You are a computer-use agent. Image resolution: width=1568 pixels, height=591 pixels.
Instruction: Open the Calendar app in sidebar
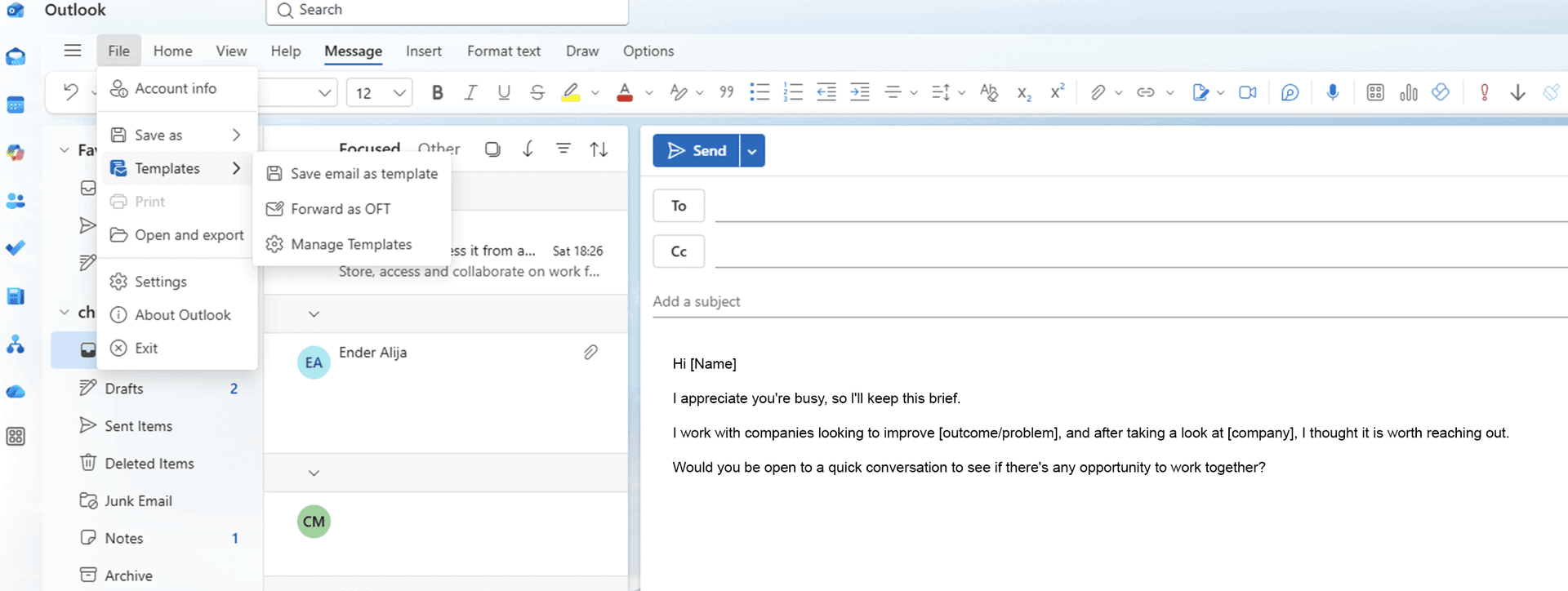16,104
